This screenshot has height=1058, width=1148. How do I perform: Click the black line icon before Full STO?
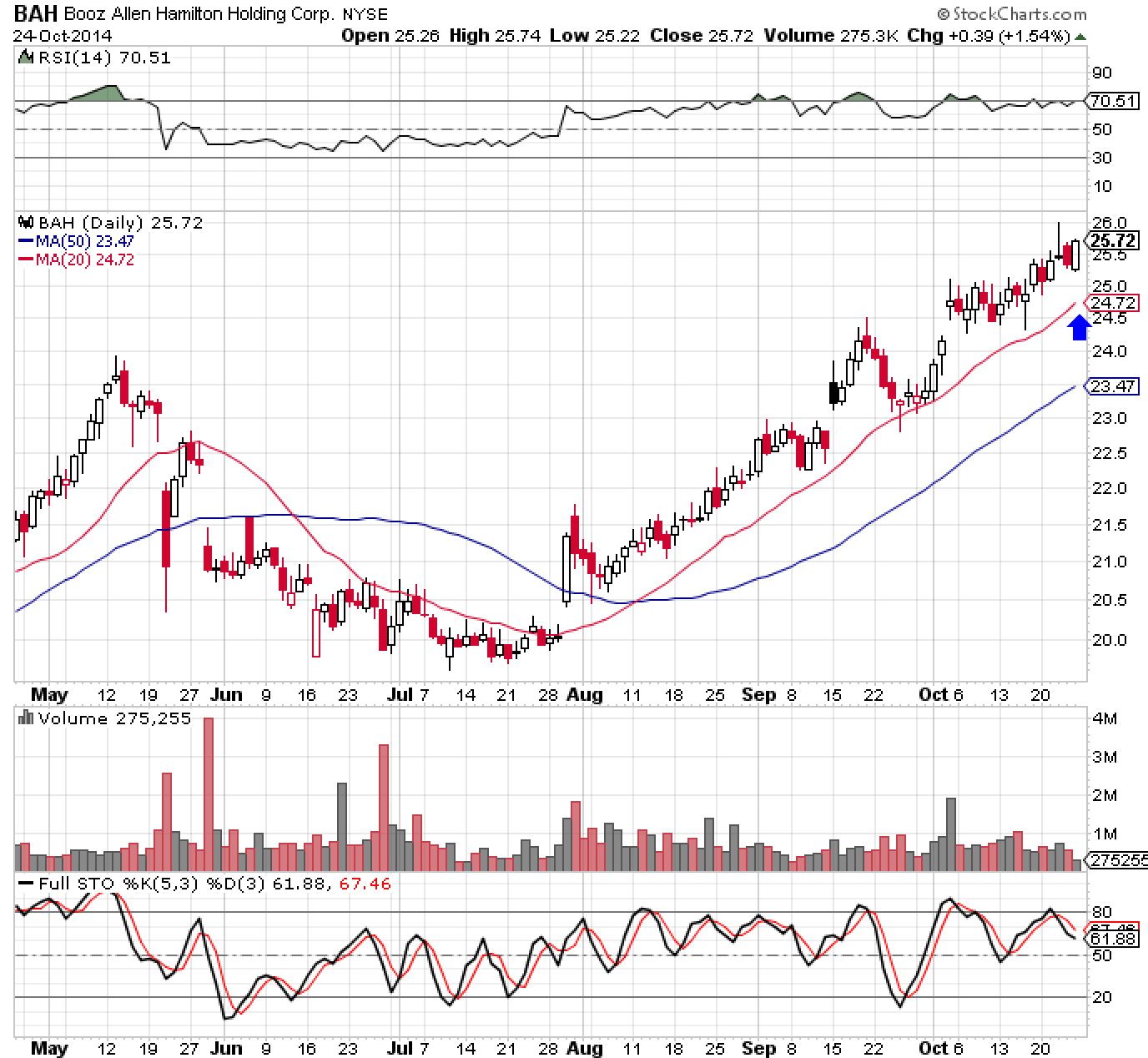coord(26,884)
